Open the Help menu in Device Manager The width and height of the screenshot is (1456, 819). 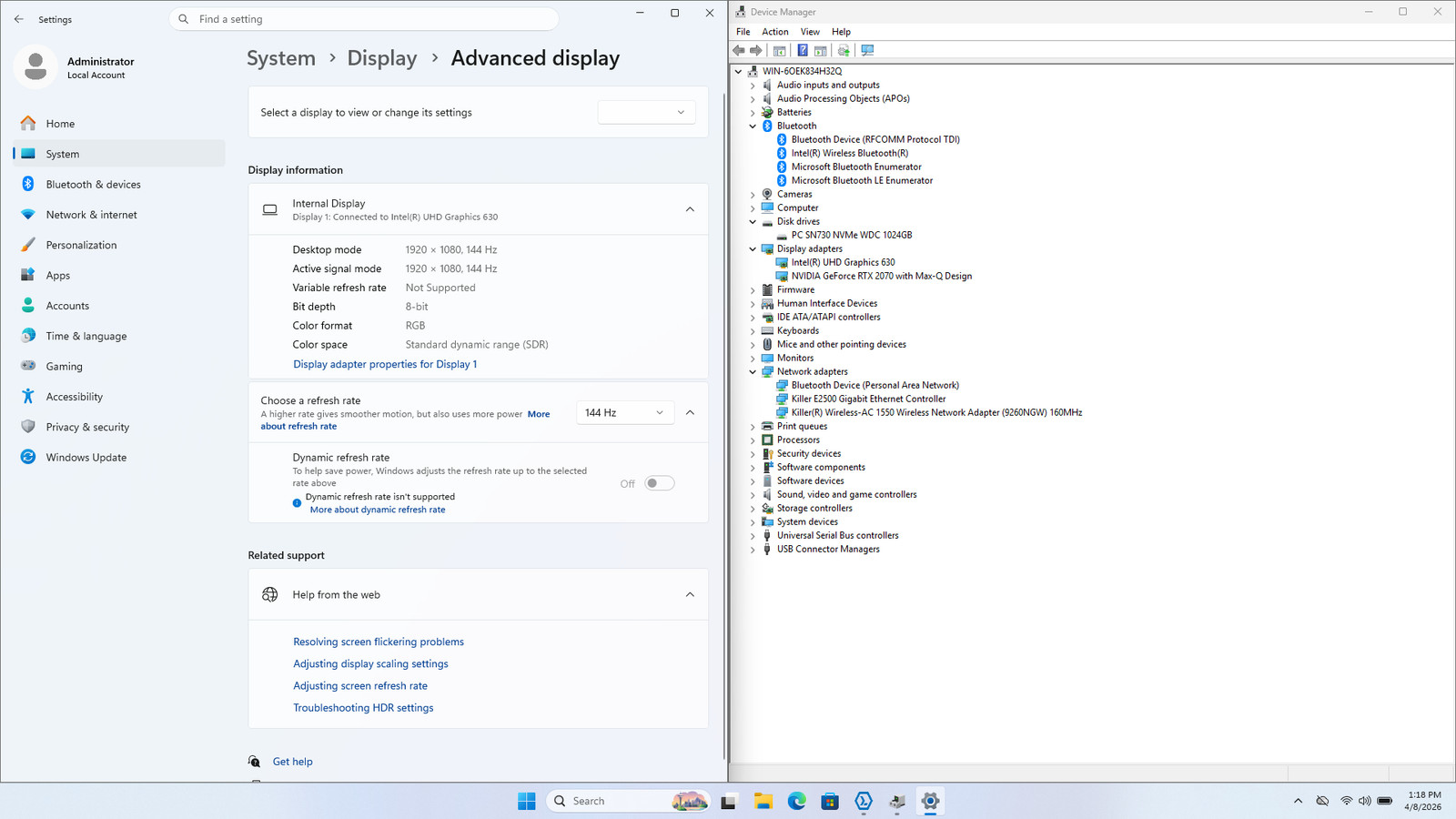click(841, 32)
